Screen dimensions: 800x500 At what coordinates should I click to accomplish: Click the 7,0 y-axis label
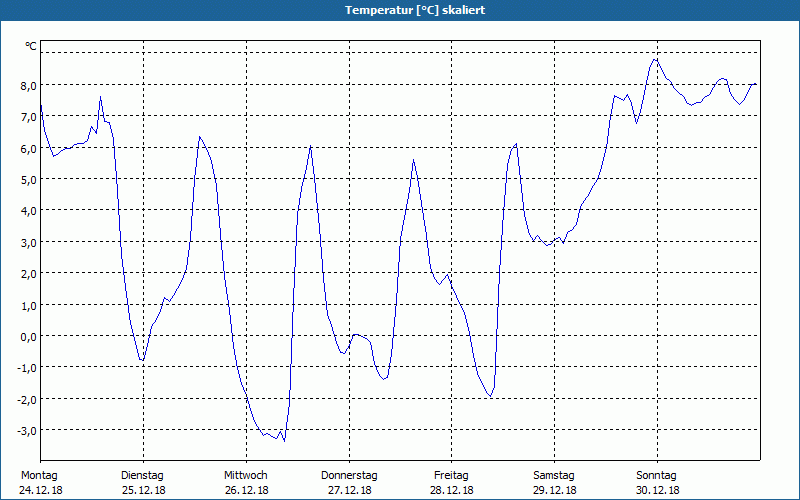pyautogui.click(x=28, y=117)
